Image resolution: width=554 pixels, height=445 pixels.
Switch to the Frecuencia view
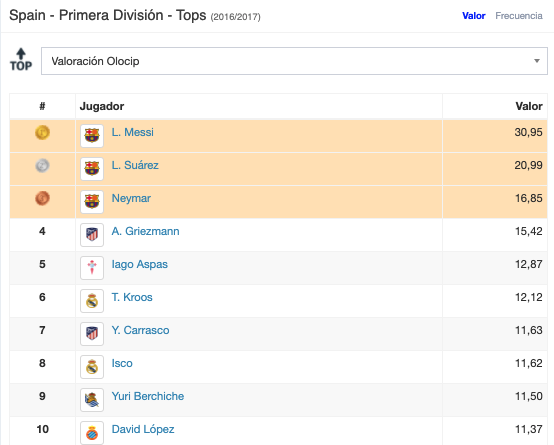(x=519, y=16)
